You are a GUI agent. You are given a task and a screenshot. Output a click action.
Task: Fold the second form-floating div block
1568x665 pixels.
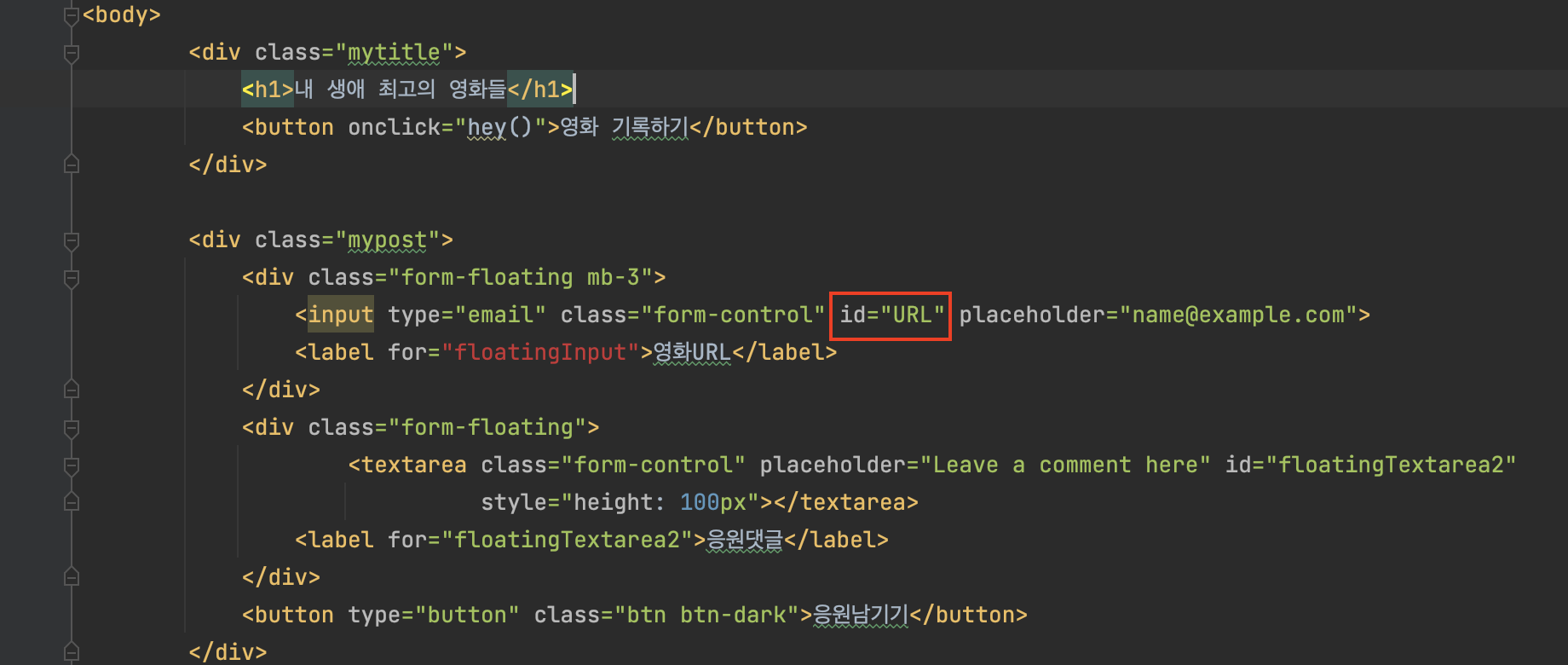72,428
